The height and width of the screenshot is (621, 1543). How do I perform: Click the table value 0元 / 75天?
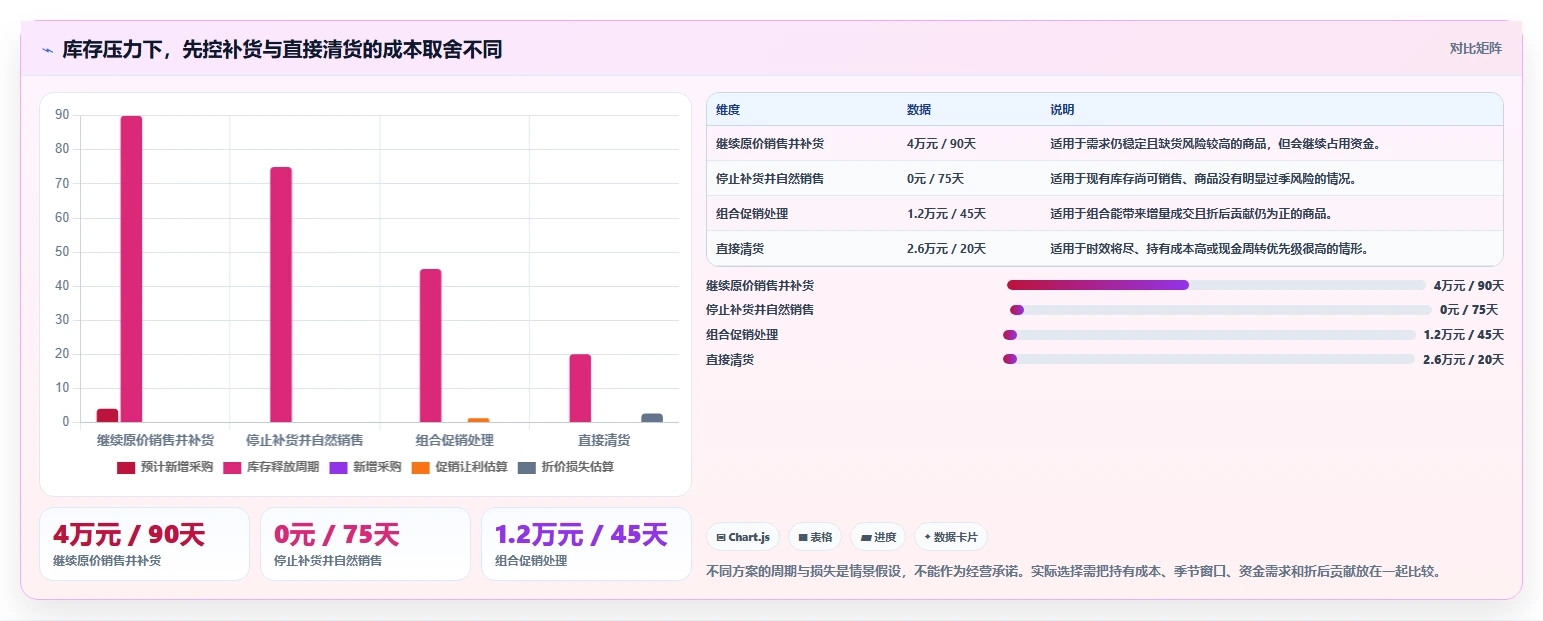pyautogui.click(x=935, y=179)
